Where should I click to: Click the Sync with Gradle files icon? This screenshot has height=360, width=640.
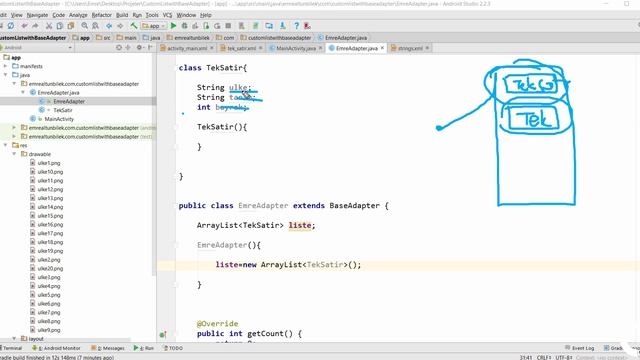coord(256,26)
